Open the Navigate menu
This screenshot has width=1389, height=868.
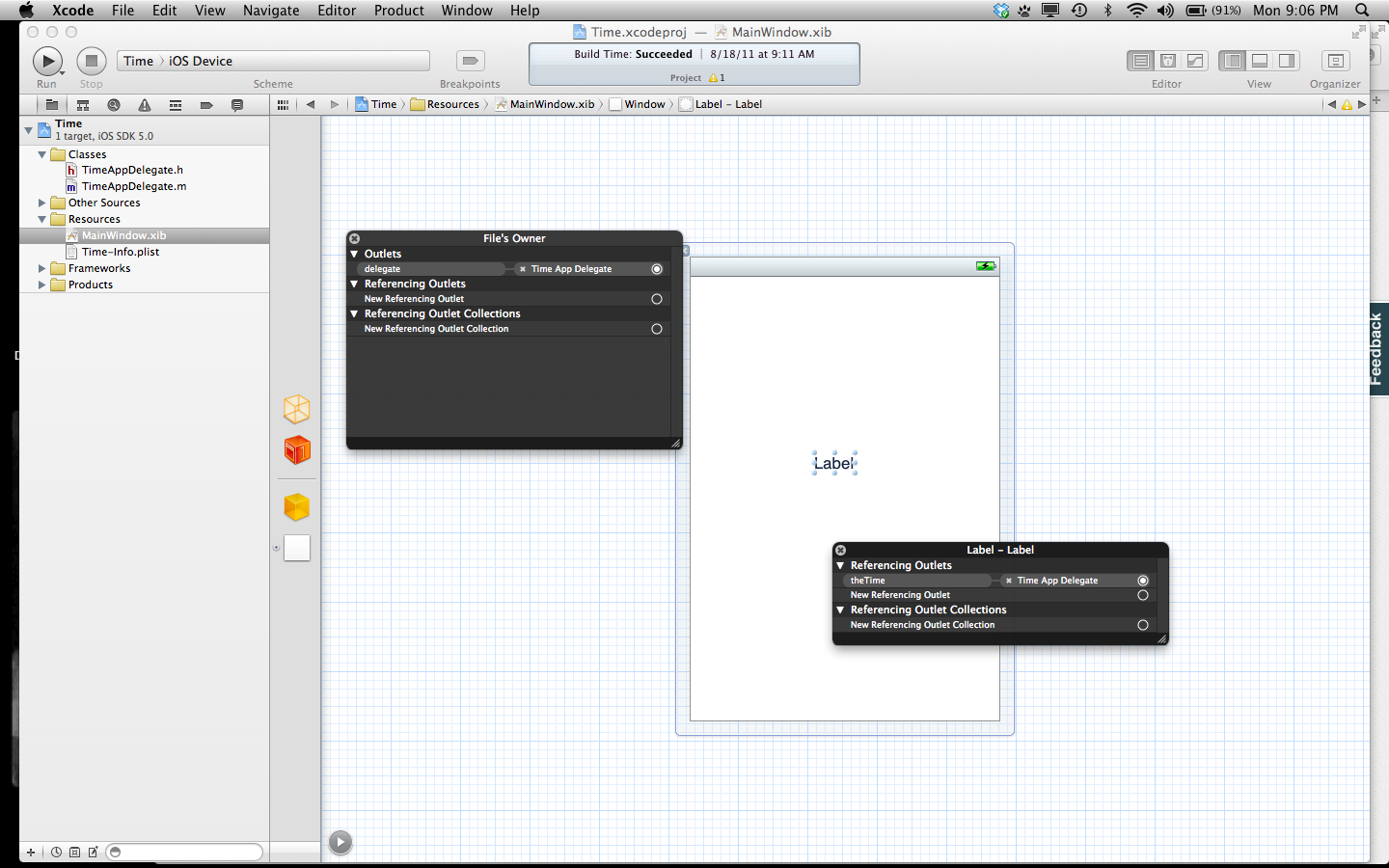pyautogui.click(x=271, y=11)
